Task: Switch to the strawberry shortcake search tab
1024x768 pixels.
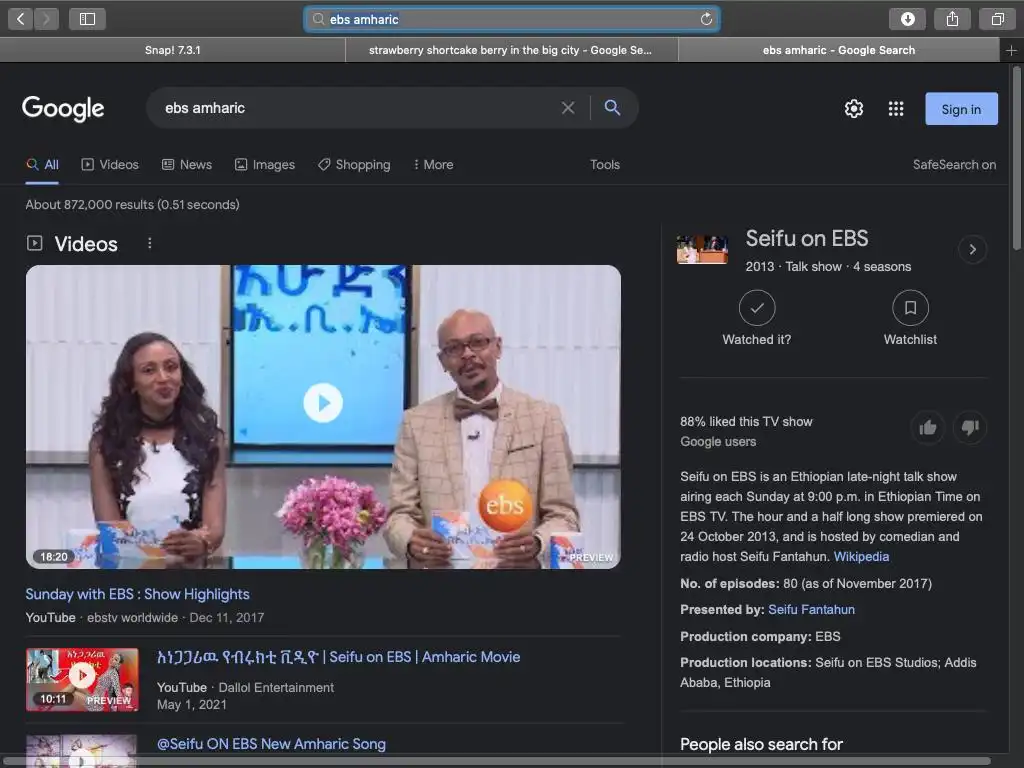Action: click(x=511, y=50)
